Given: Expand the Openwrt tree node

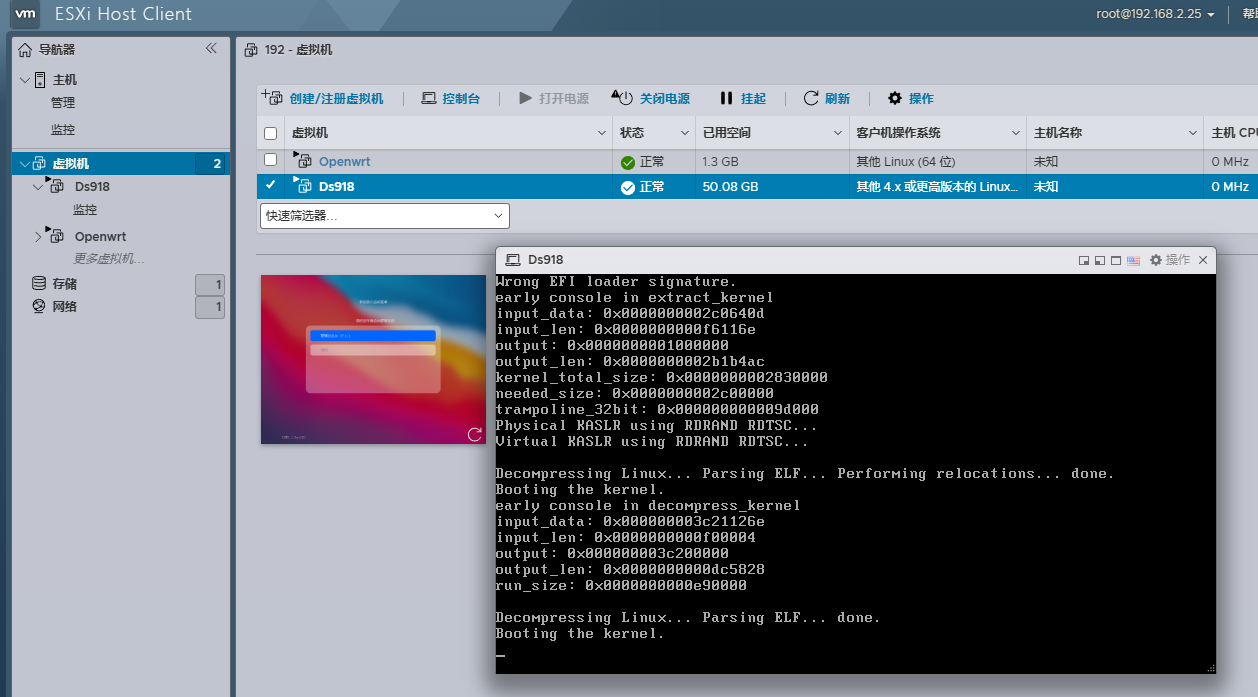Looking at the screenshot, I should tap(38, 237).
